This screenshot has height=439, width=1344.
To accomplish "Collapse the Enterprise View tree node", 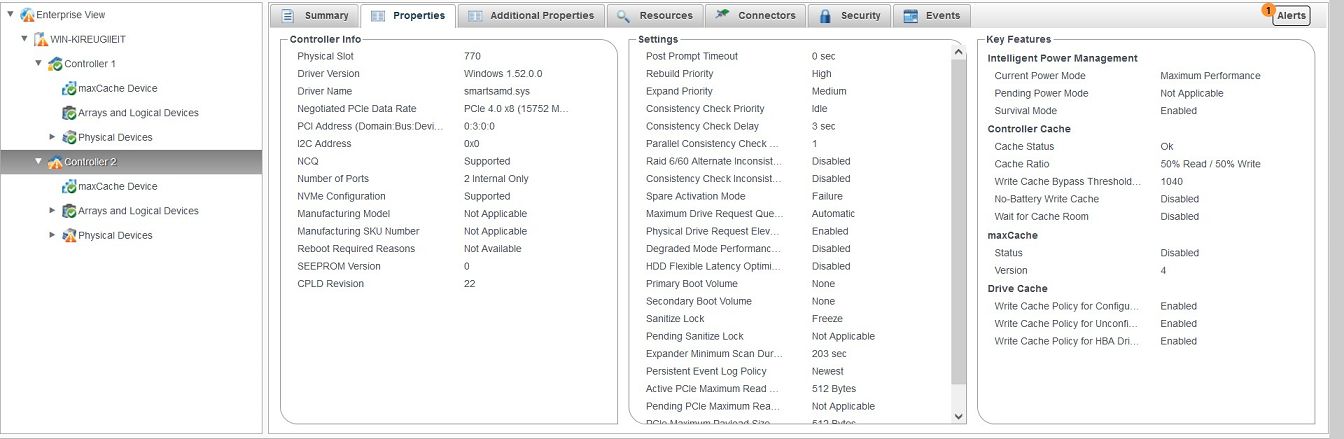I will point(10,15).
